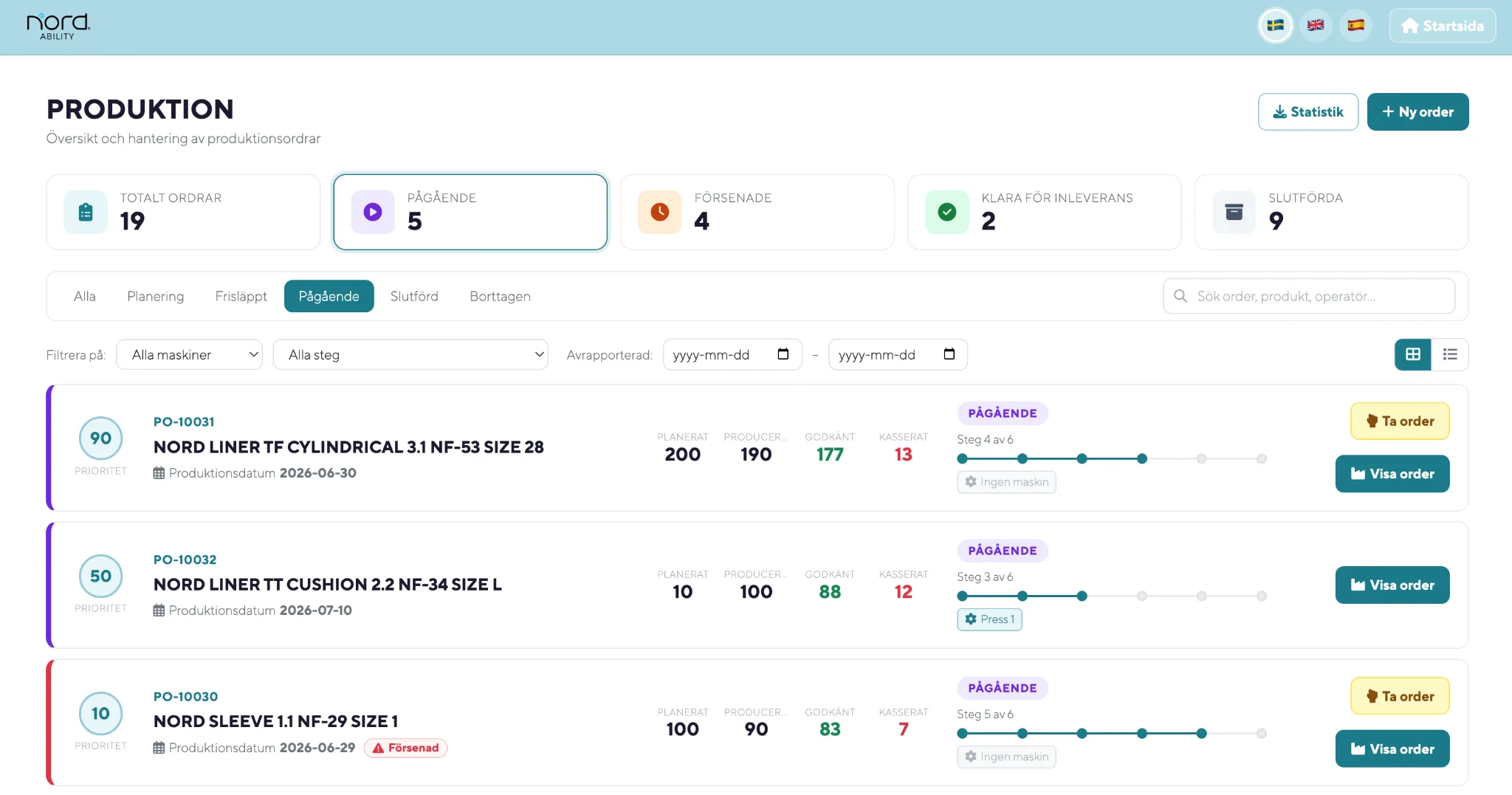1512x795 pixels.
Task: Switch language to Spanish flag
Action: click(1355, 26)
